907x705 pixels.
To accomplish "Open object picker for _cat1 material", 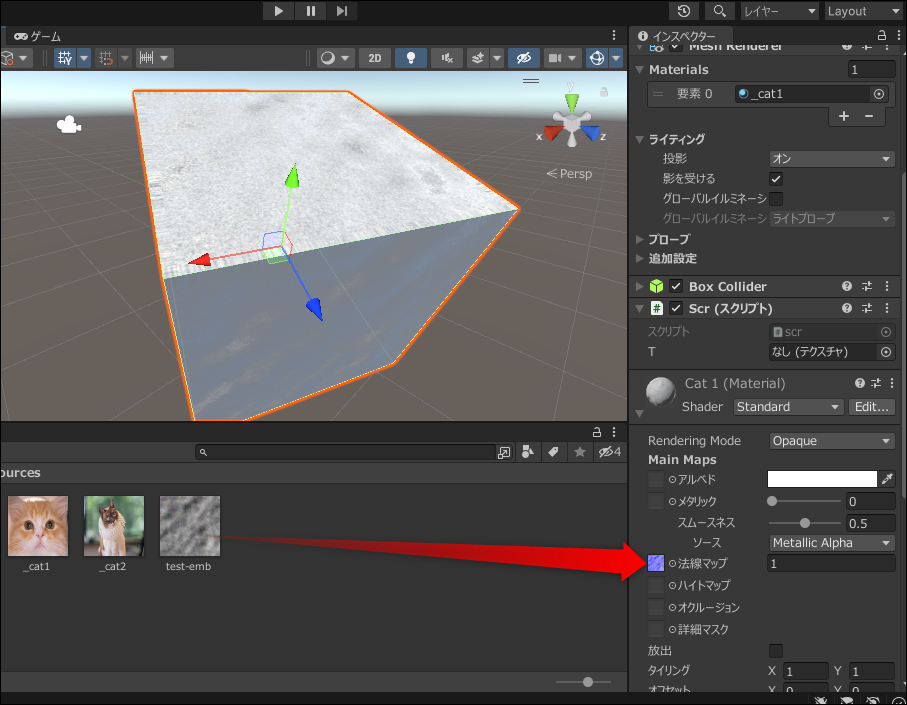I will (879, 94).
